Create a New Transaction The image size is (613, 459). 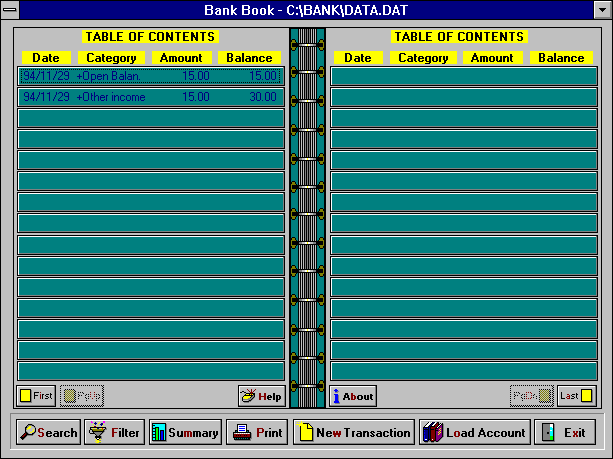coord(354,432)
